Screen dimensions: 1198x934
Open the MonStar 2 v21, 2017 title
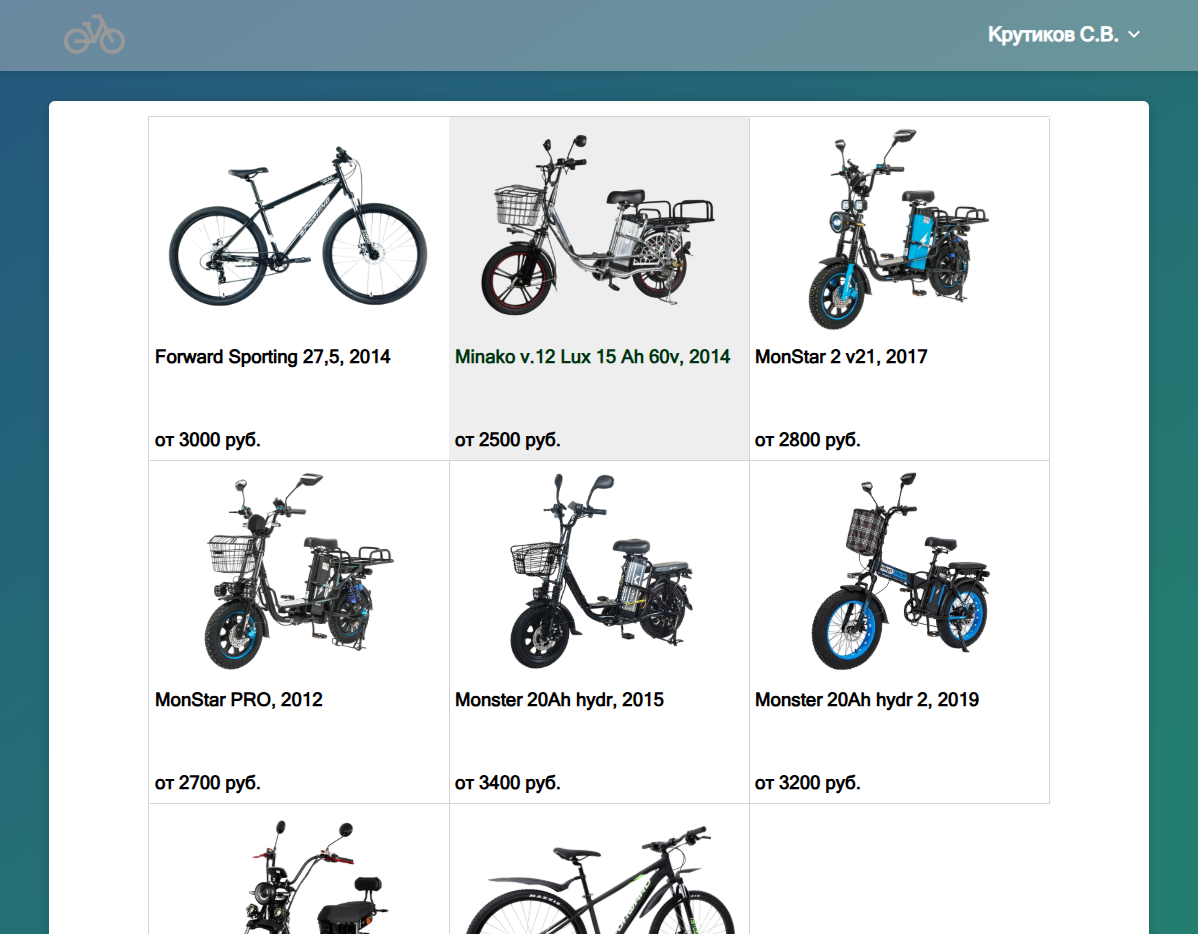pyautogui.click(x=840, y=357)
